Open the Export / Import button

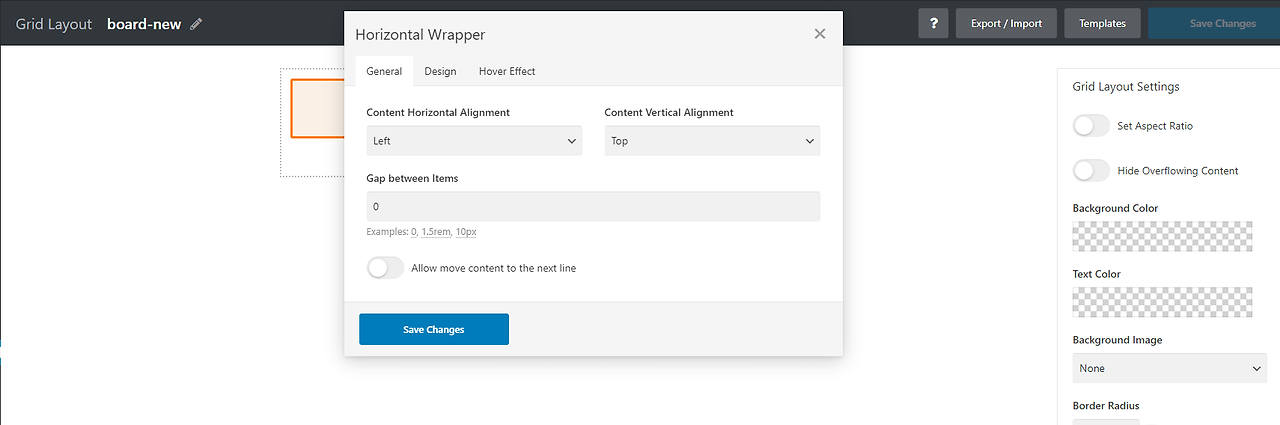[x=1006, y=23]
